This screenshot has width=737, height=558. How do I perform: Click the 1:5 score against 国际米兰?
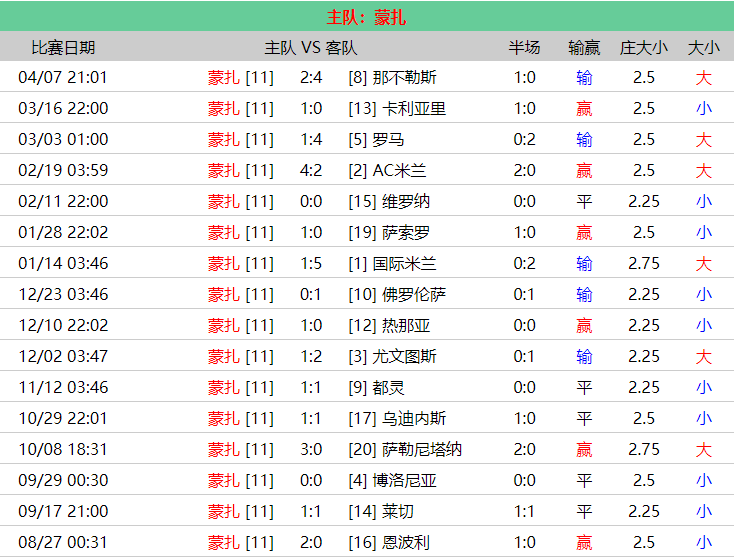pos(311,264)
